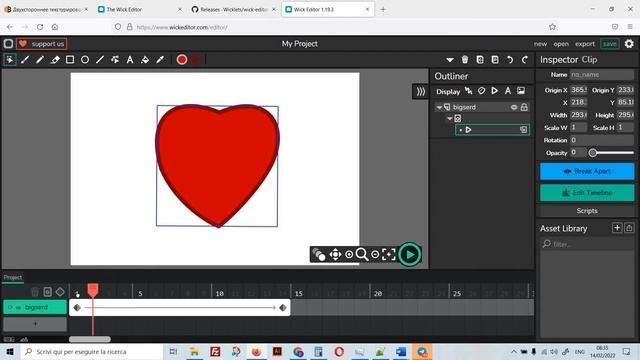This screenshot has height=360, width=640.
Task: Open the fill color picker
Action: click(182, 60)
